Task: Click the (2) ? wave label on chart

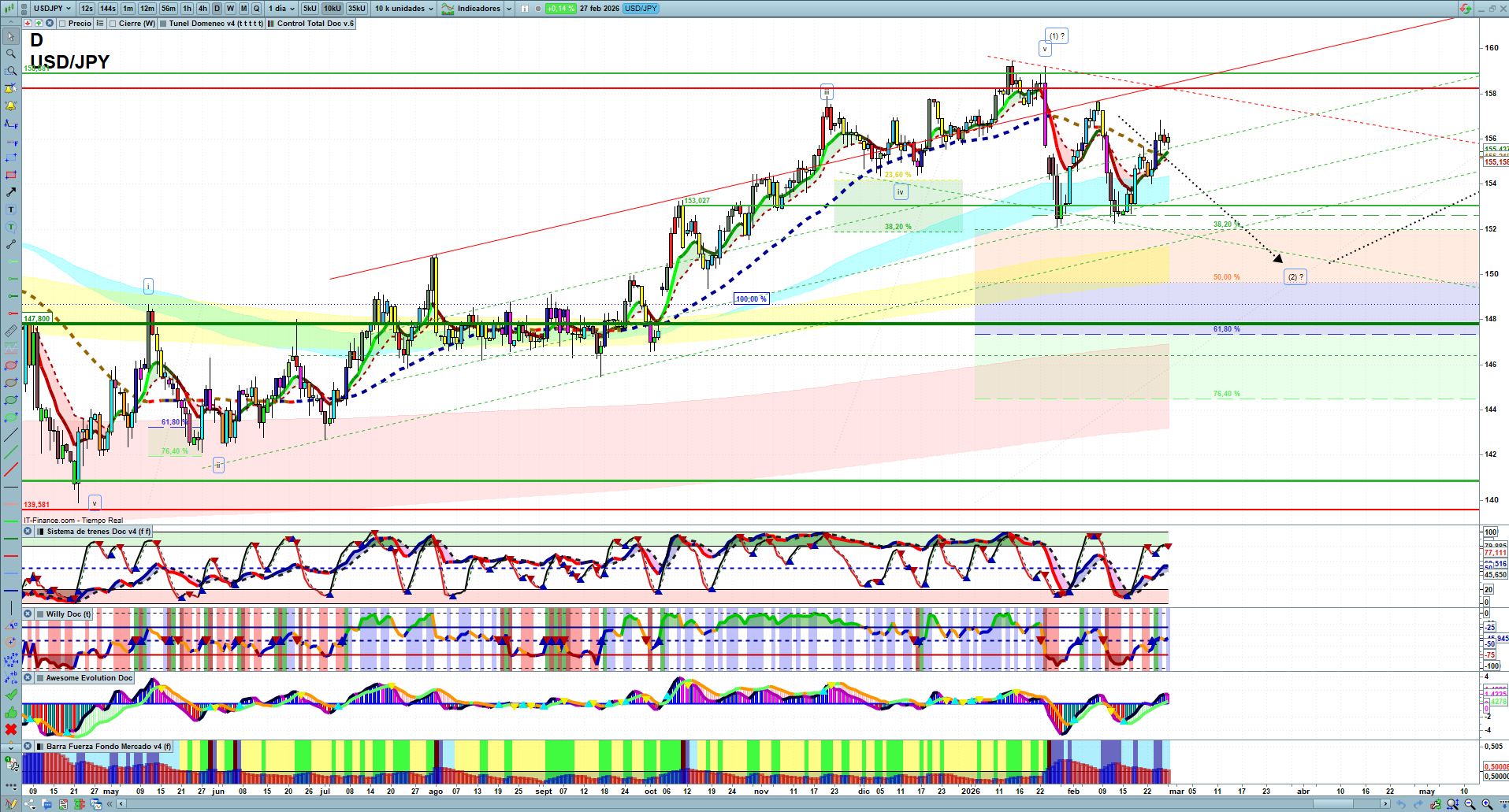Action: pyautogui.click(x=1295, y=277)
